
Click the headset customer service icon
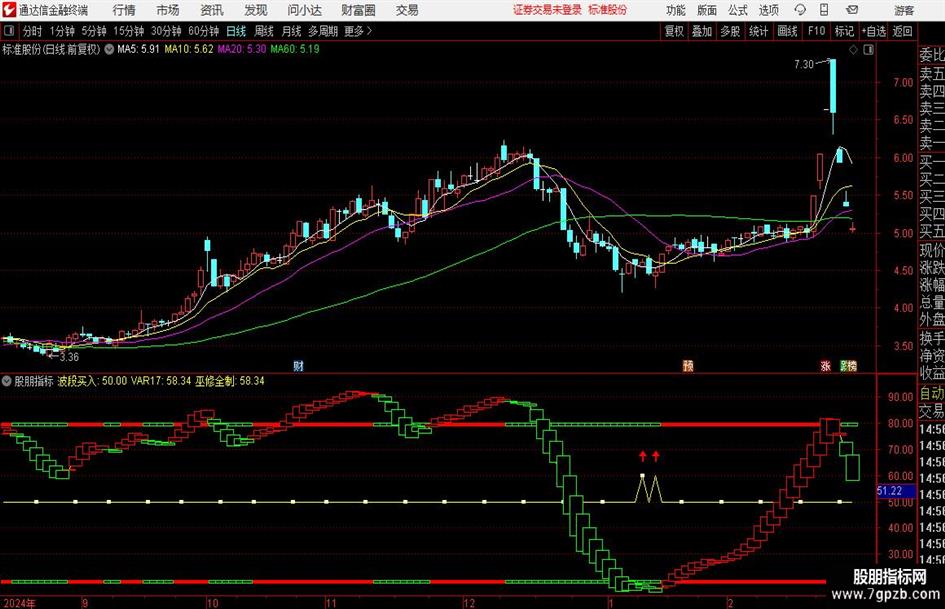coord(800,10)
